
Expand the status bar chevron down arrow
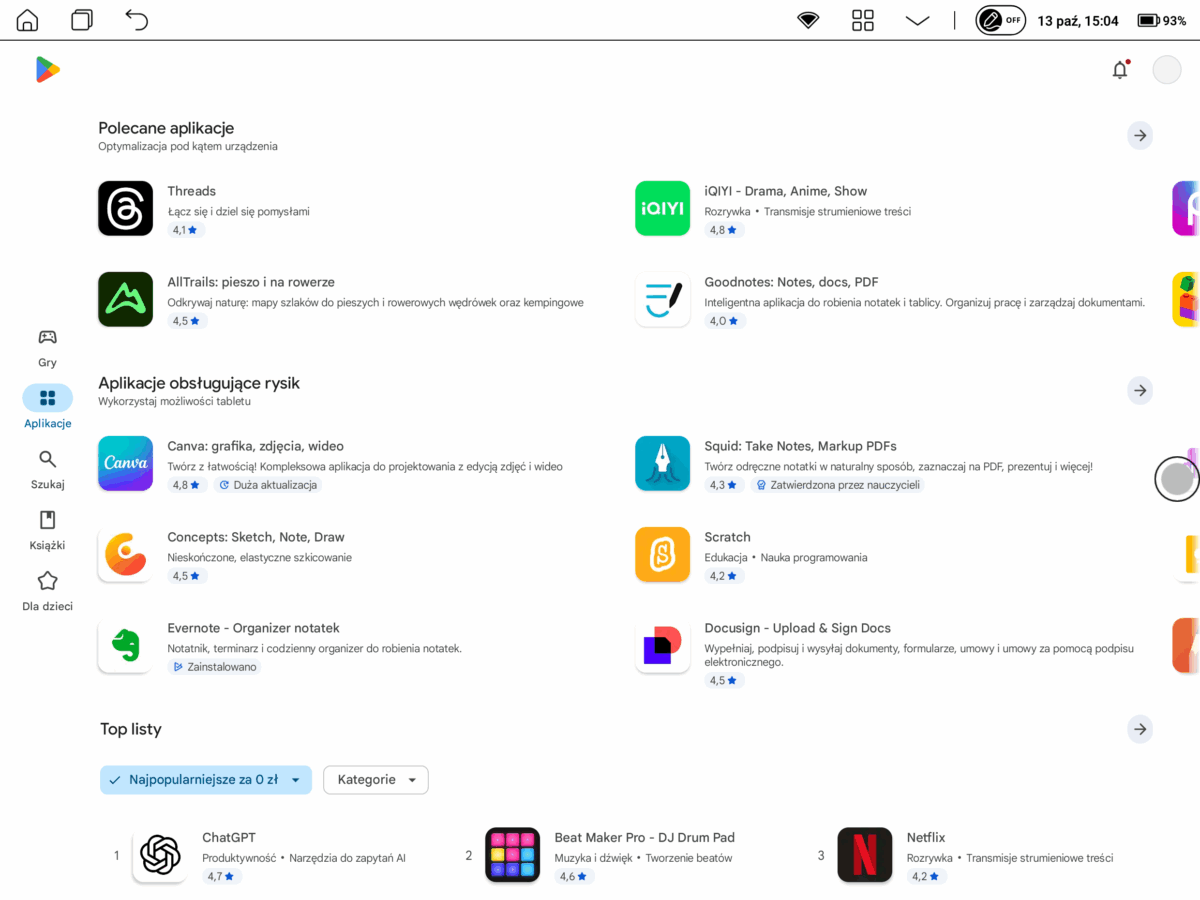917,20
